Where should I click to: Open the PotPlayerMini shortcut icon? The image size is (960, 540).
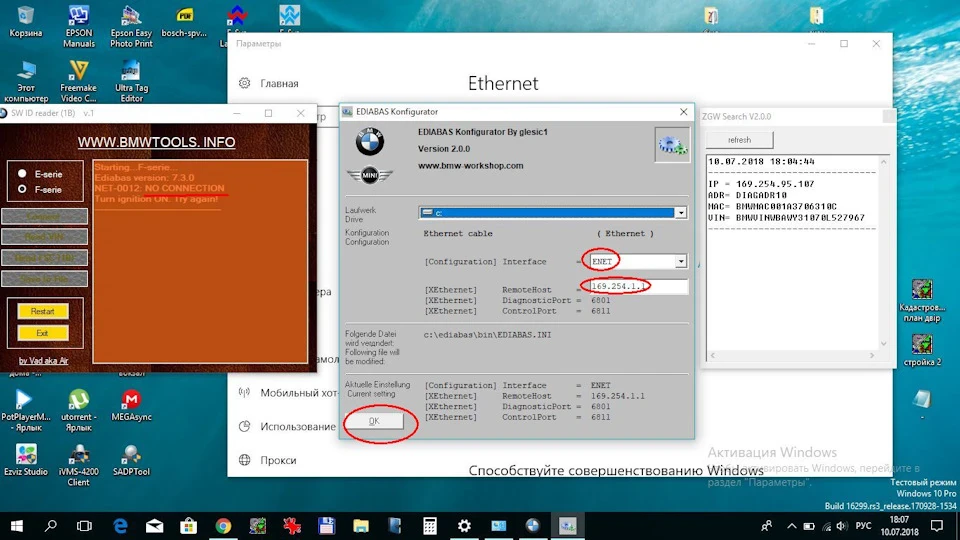(26, 410)
